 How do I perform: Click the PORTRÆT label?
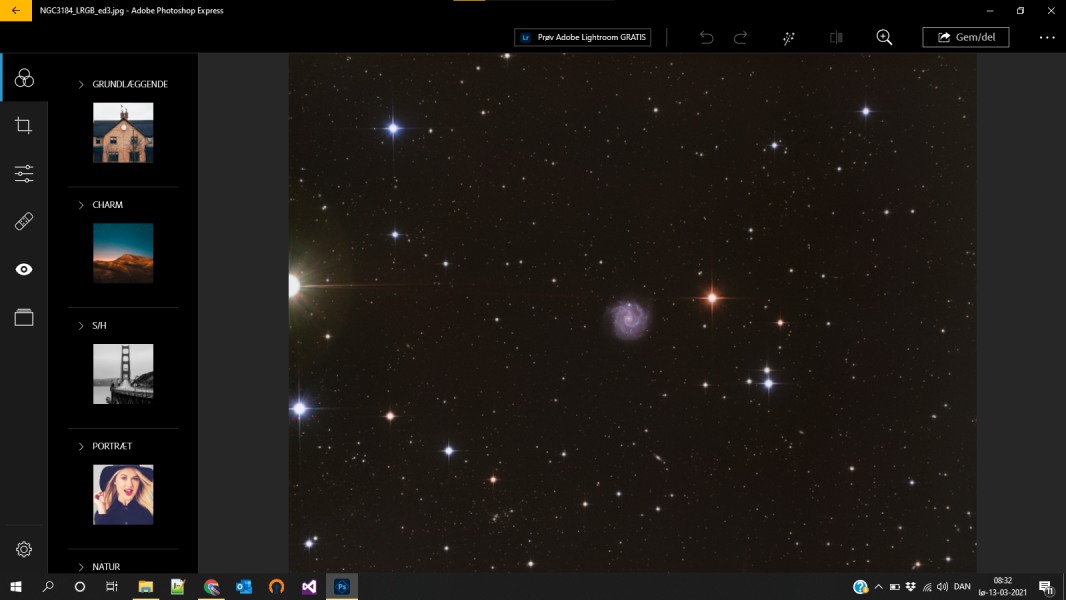pyautogui.click(x=112, y=446)
